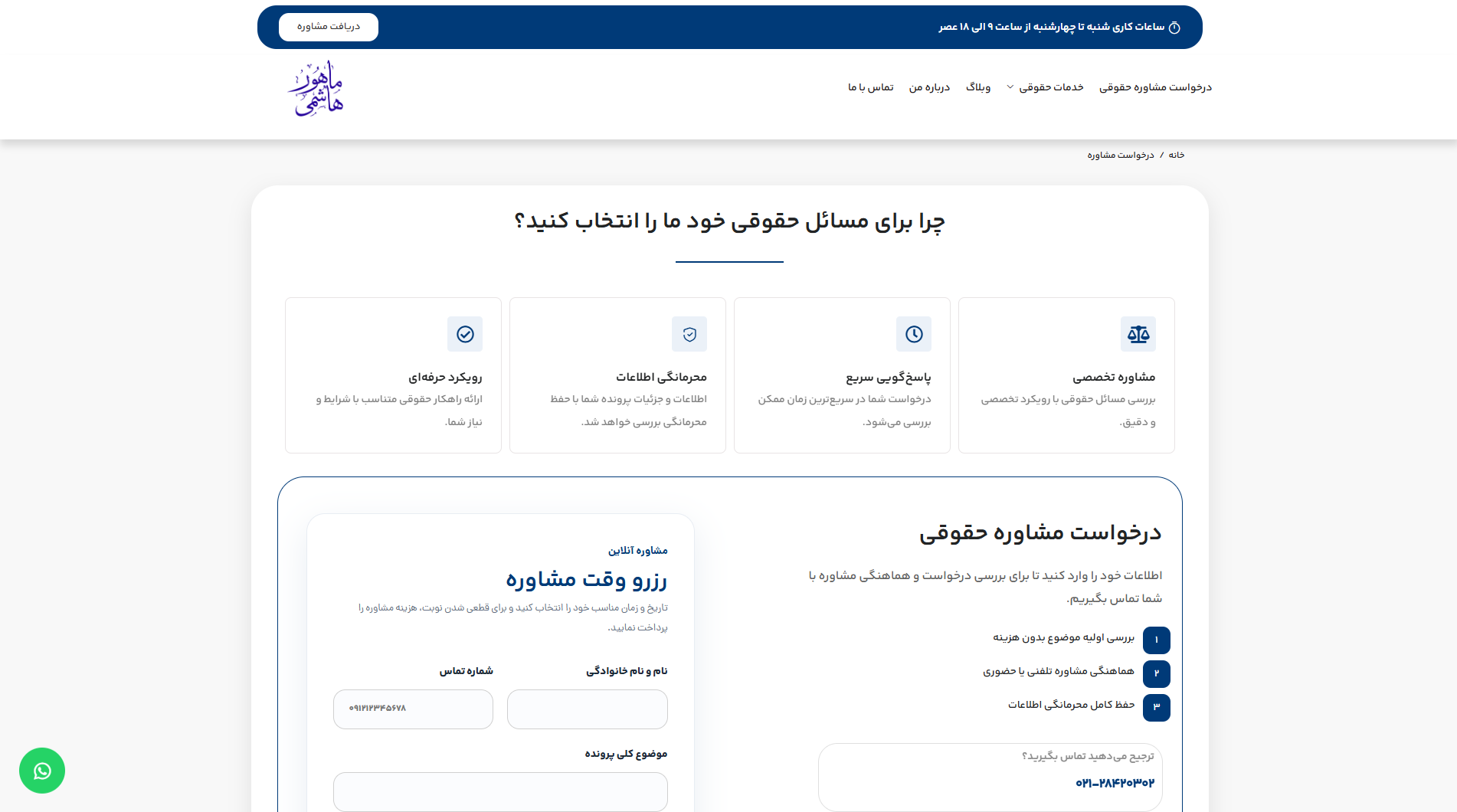Click the shield icon for محرمانگی اطلاعات
This screenshot has height=812, width=1457.
coord(689,334)
